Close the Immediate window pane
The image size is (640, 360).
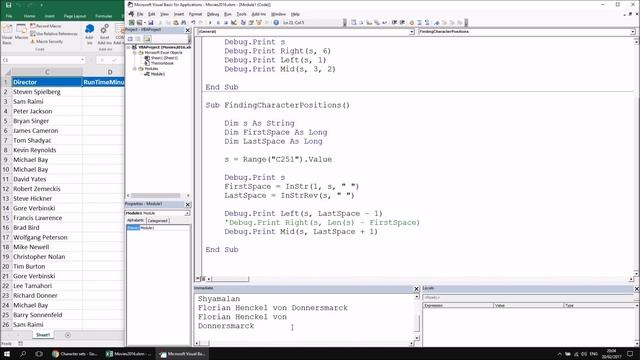click(416, 289)
